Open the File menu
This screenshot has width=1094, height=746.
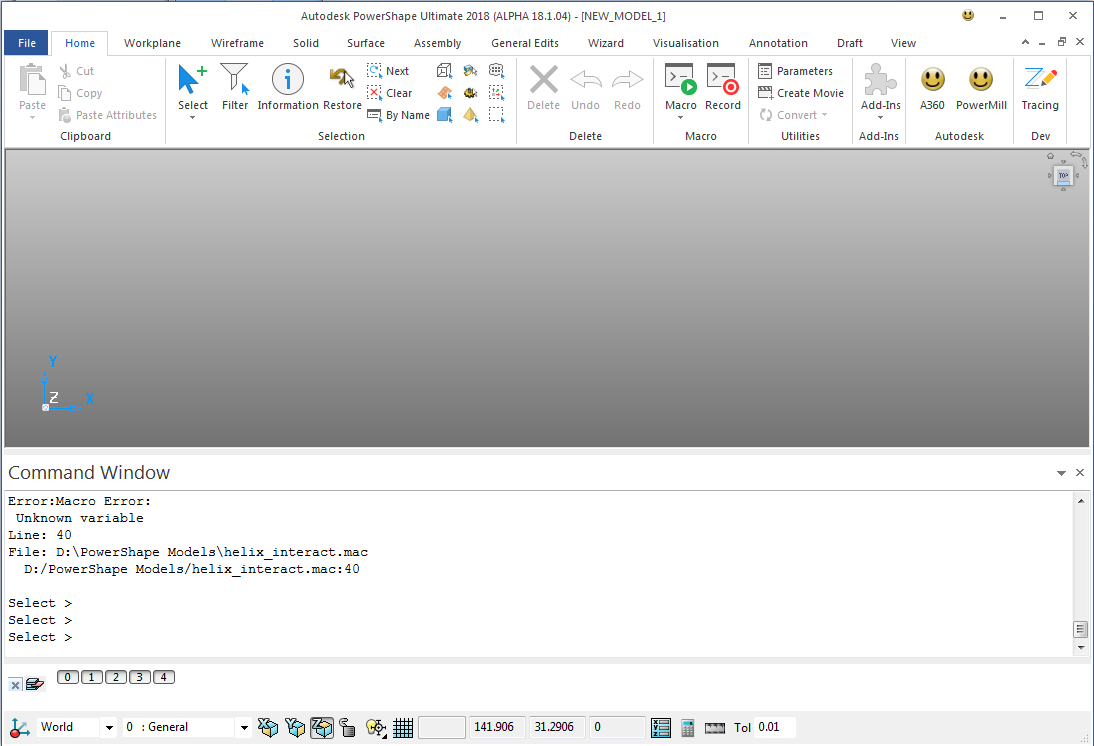point(27,43)
